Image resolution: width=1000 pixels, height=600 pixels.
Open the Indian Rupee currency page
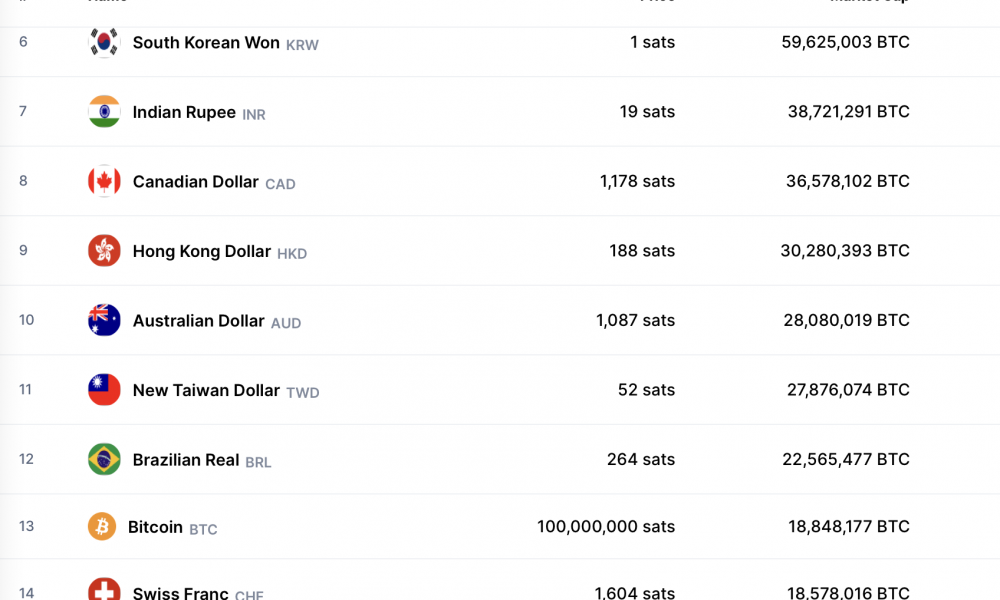coord(184,112)
